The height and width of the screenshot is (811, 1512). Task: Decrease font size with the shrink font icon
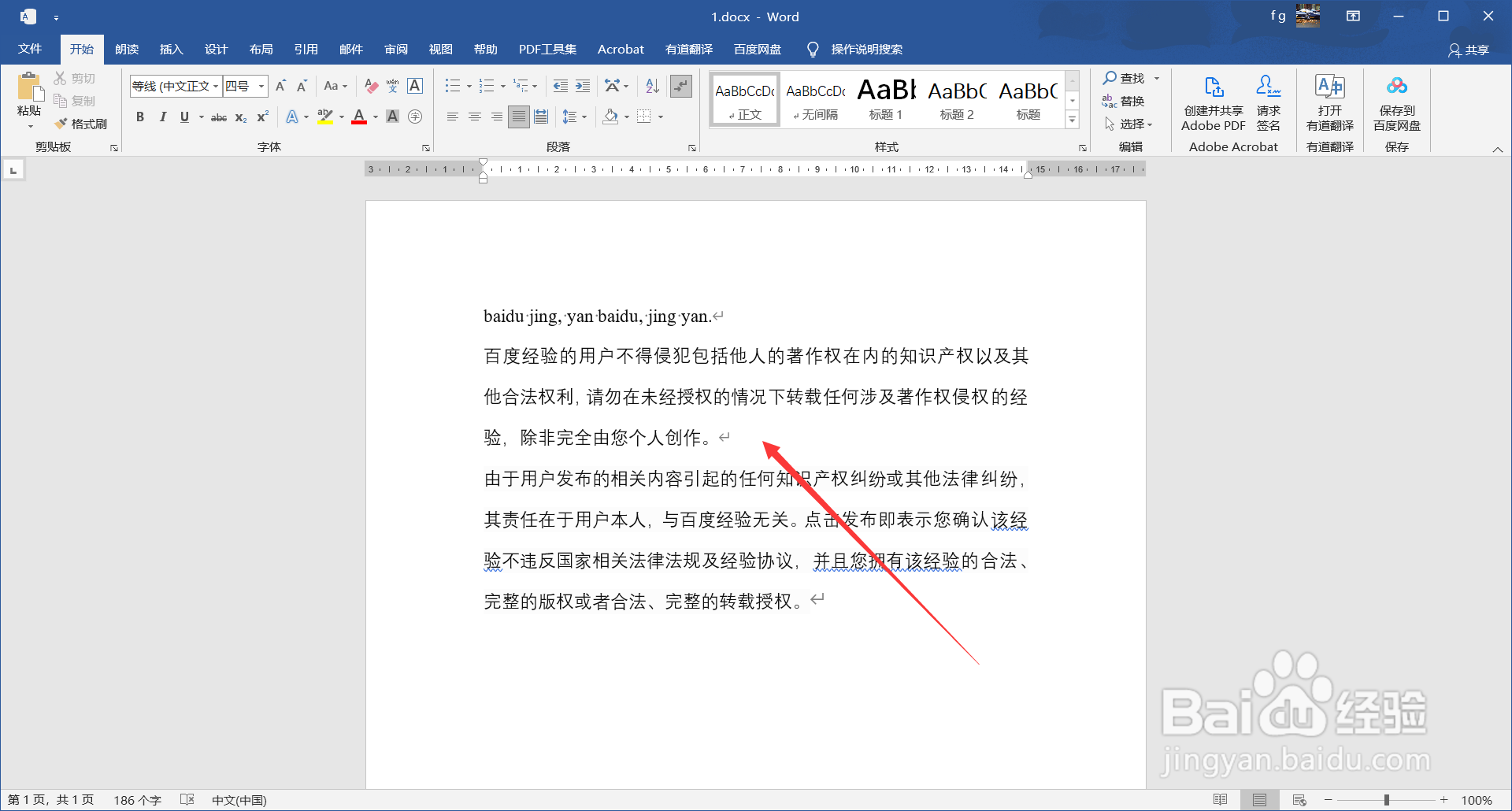[x=302, y=86]
